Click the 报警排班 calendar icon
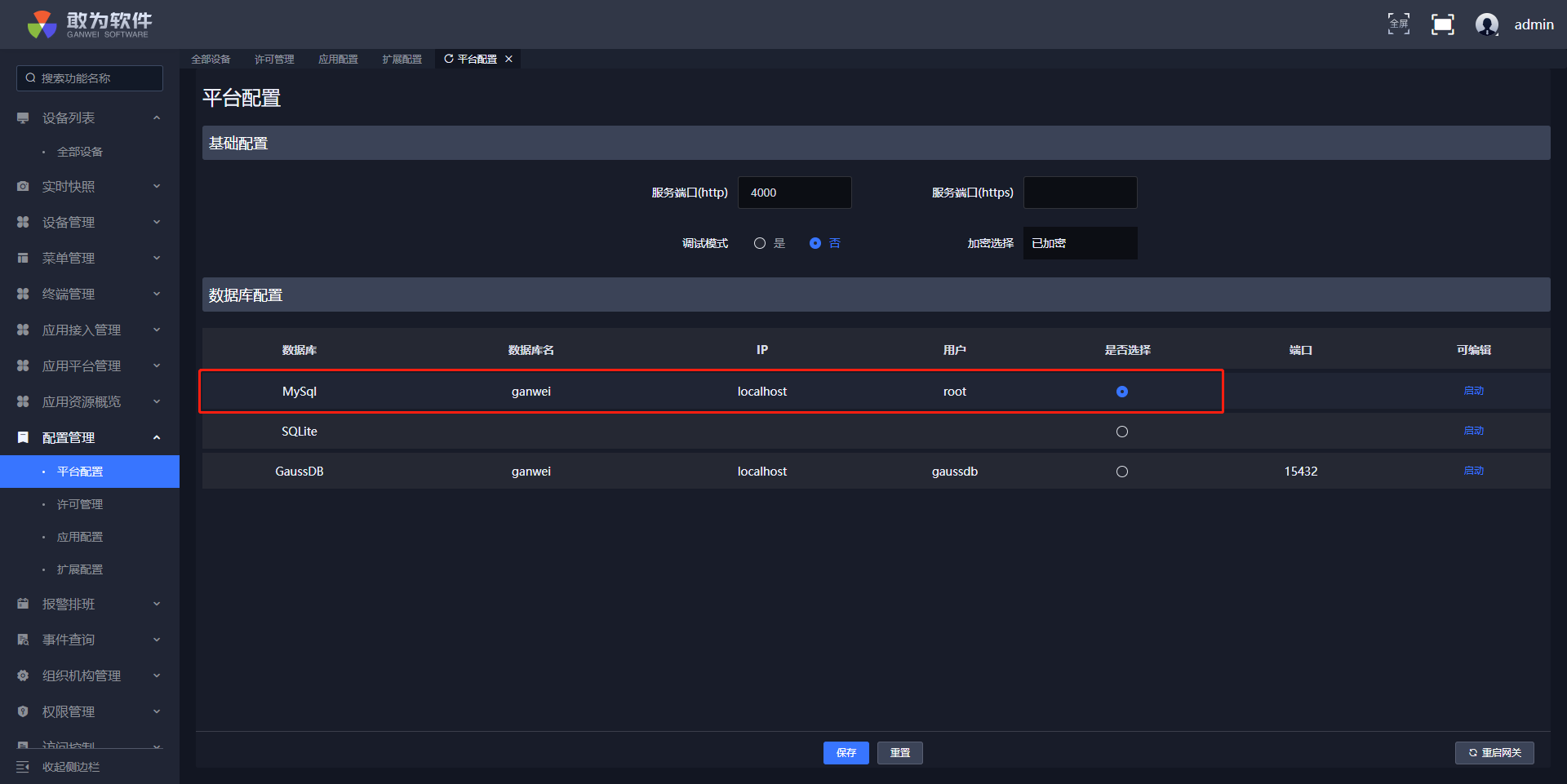 pos(23,605)
